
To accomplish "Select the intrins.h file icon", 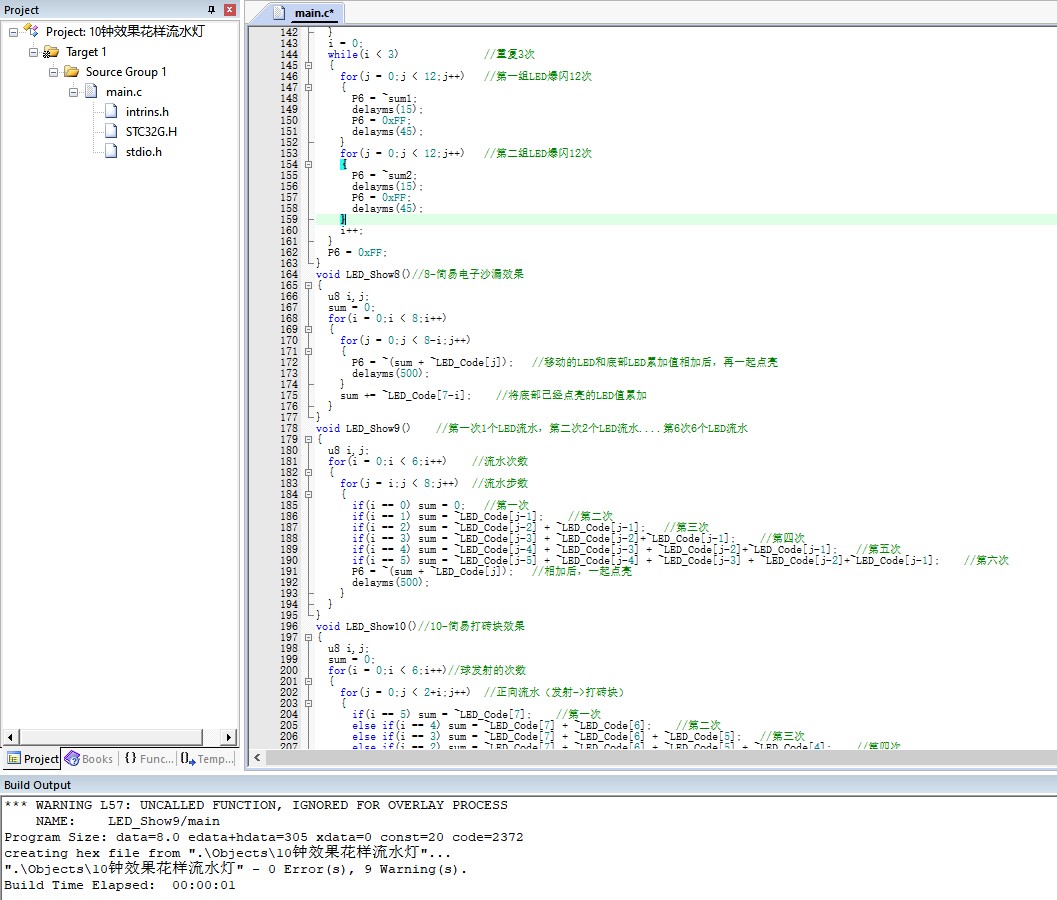I will coord(111,112).
